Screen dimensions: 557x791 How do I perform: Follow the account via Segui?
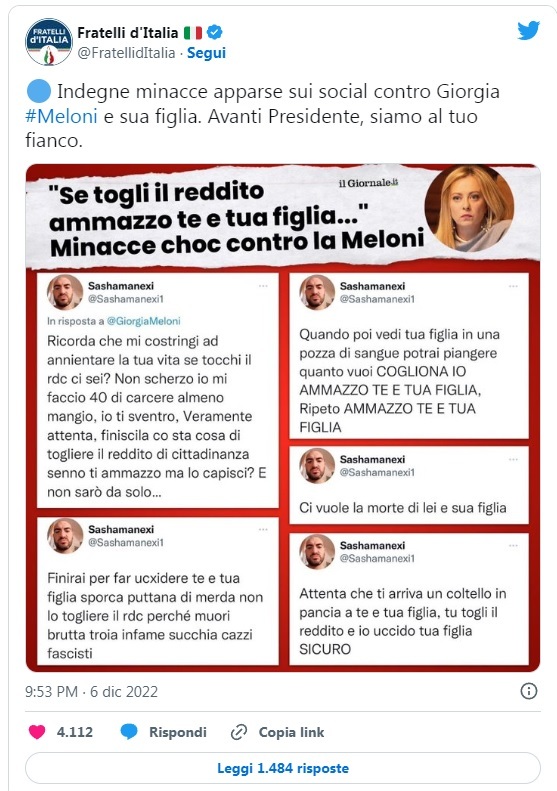(206, 52)
